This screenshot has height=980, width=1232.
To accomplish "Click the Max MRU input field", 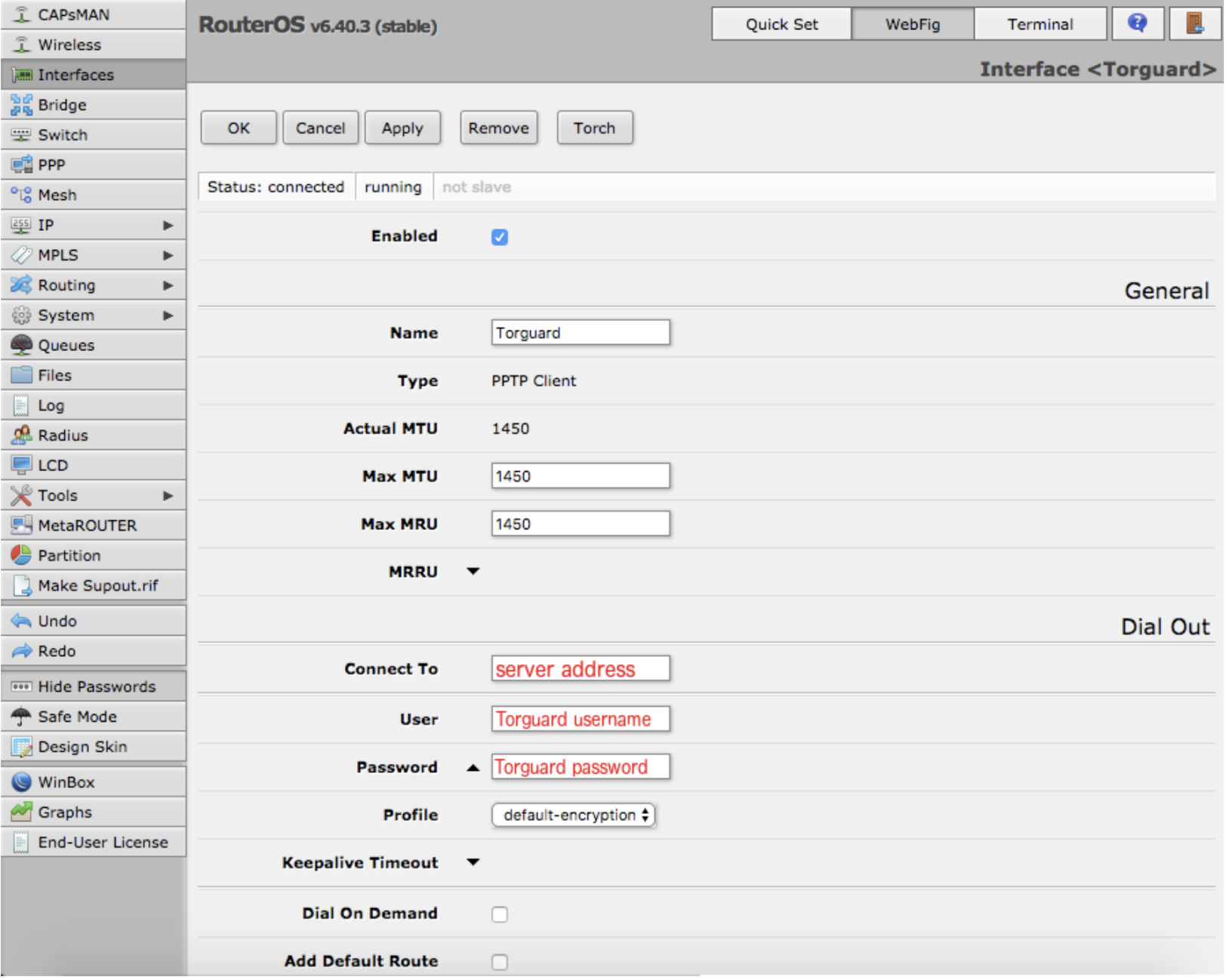I will (x=581, y=523).
